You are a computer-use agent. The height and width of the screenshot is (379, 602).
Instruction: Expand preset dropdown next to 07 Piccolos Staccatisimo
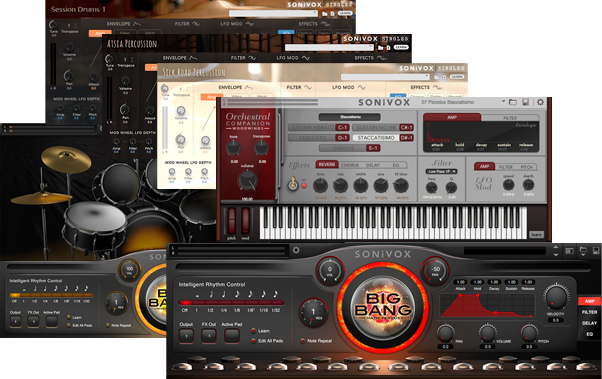503,102
